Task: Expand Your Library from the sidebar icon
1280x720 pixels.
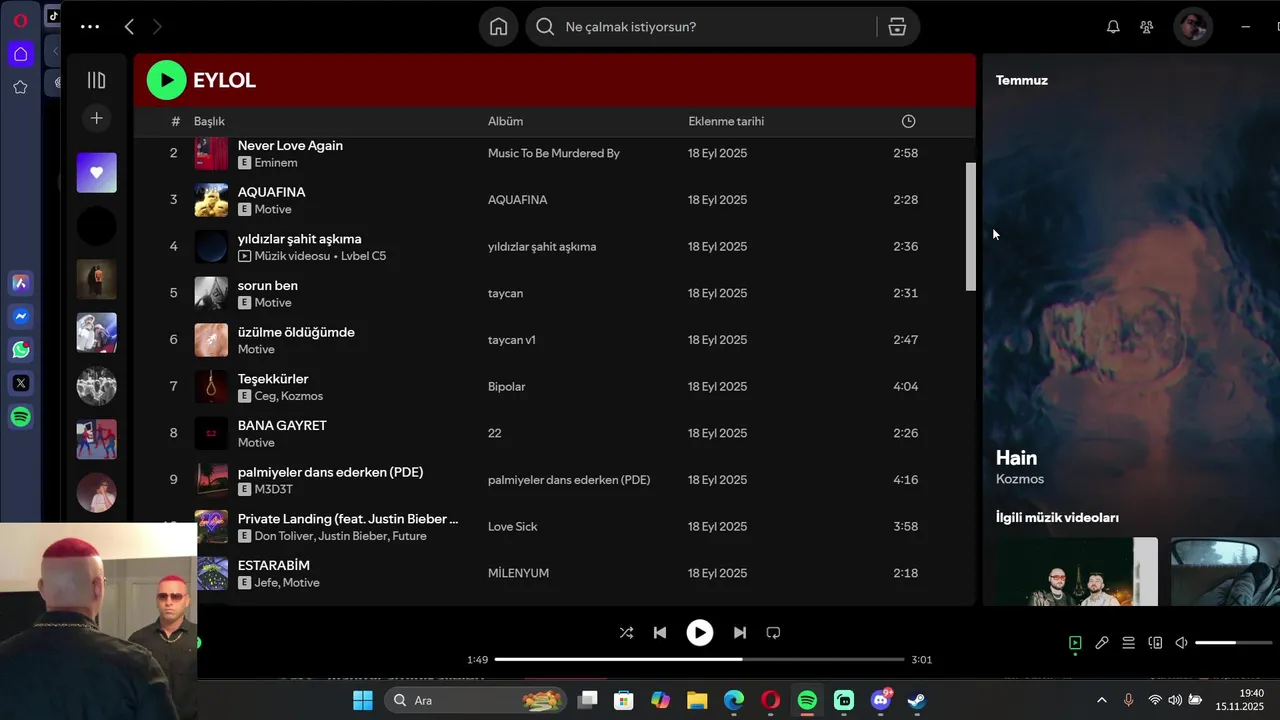Action: (x=96, y=80)
